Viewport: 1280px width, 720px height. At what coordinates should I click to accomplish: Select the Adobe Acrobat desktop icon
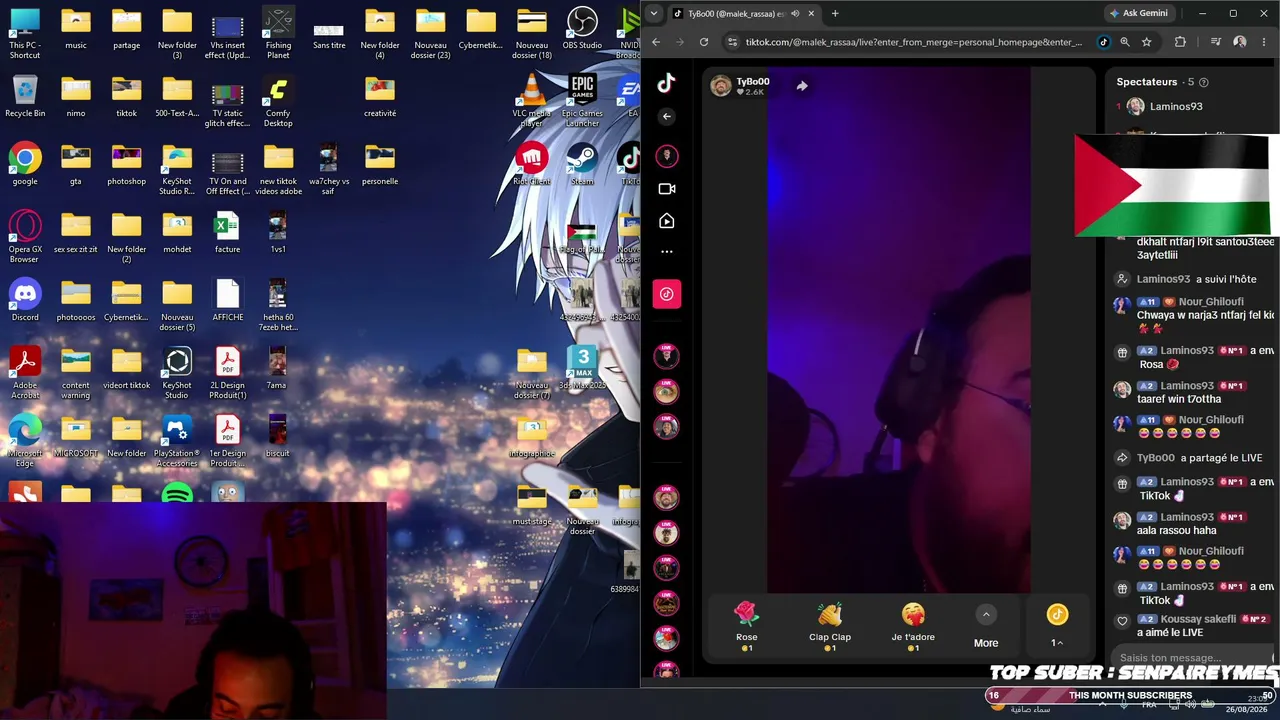[x=25, y=373]
